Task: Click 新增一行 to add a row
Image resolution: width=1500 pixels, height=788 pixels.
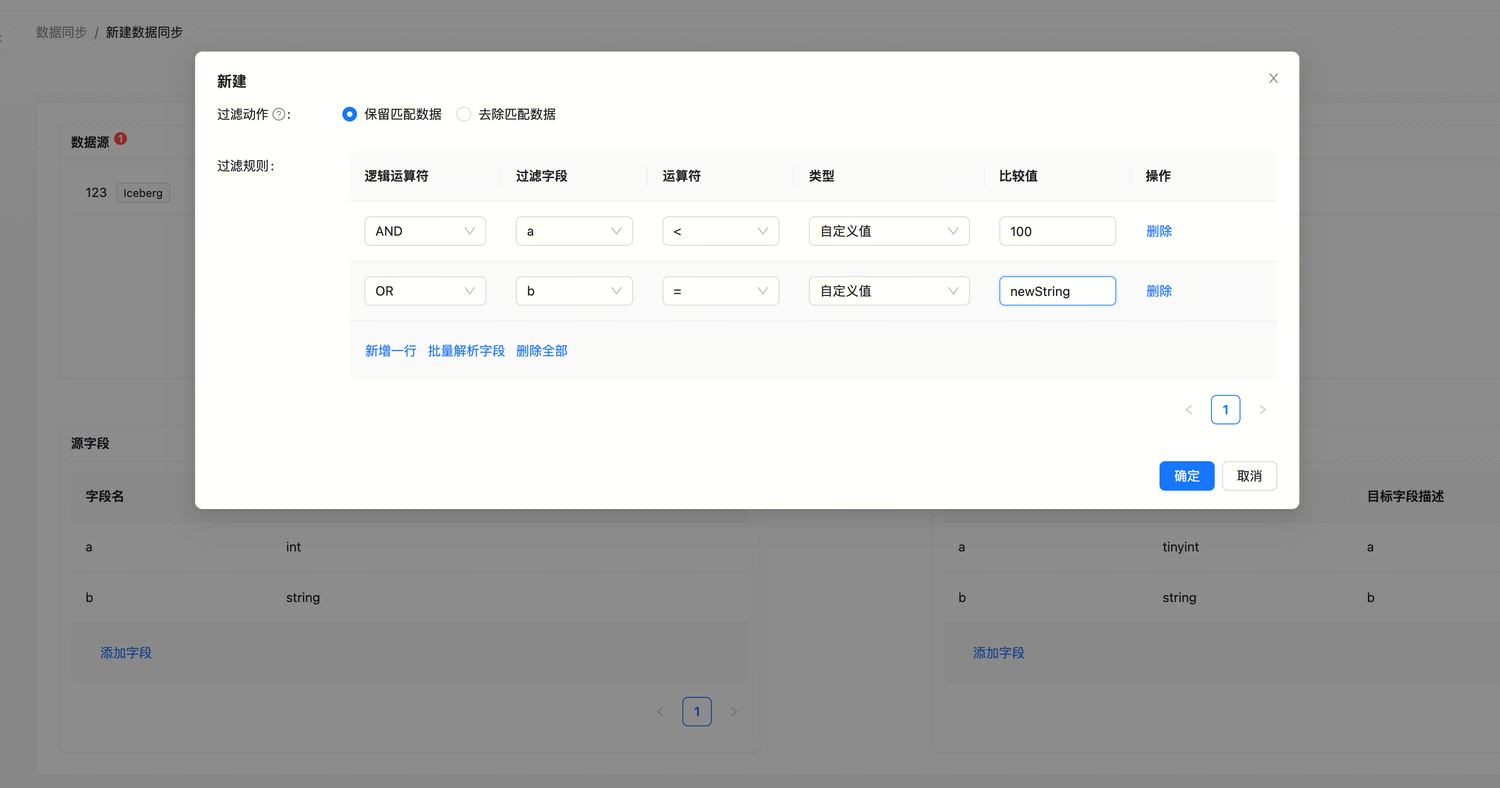Action: point(390,351)
